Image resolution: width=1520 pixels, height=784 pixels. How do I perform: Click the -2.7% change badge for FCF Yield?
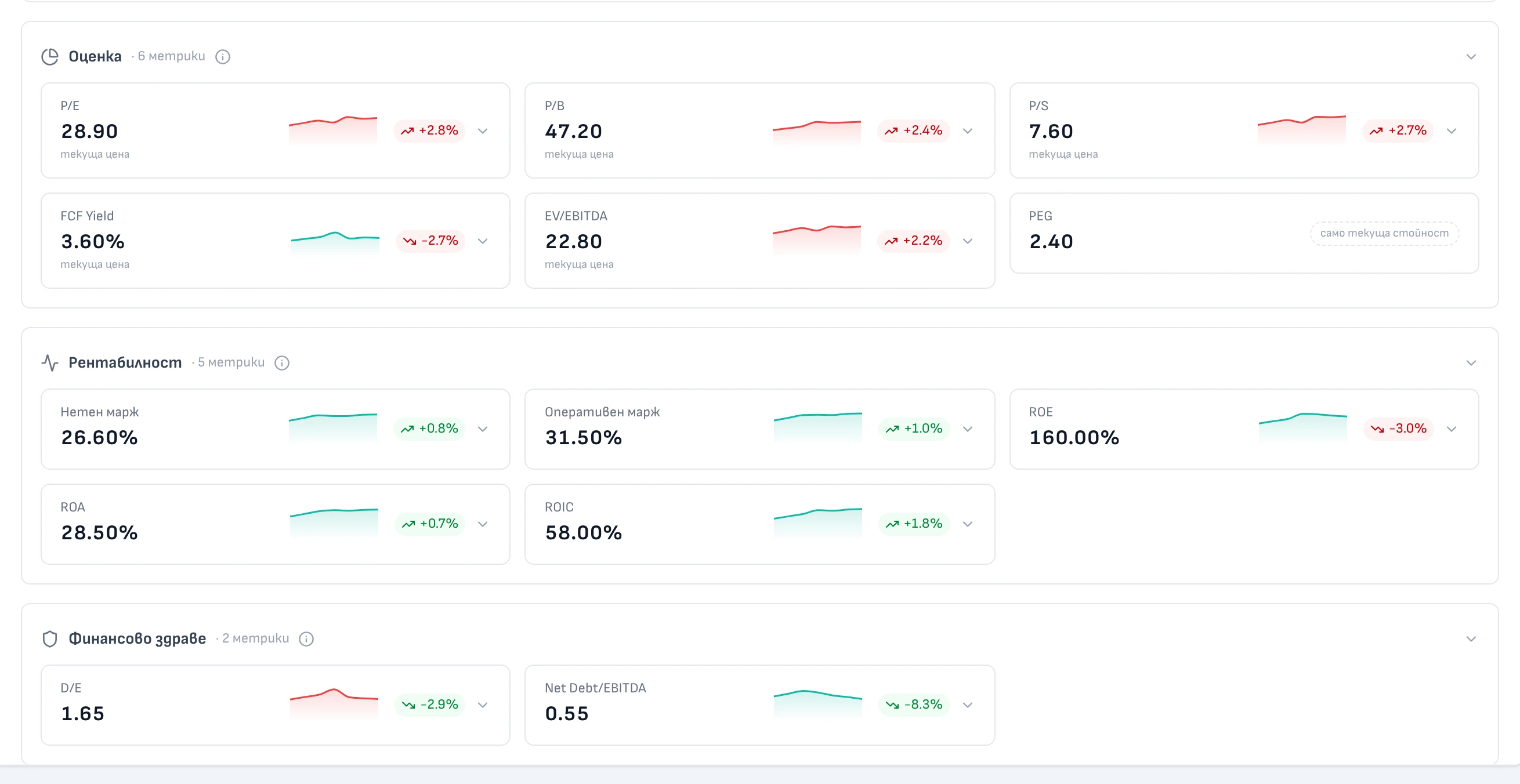[430, 241]
